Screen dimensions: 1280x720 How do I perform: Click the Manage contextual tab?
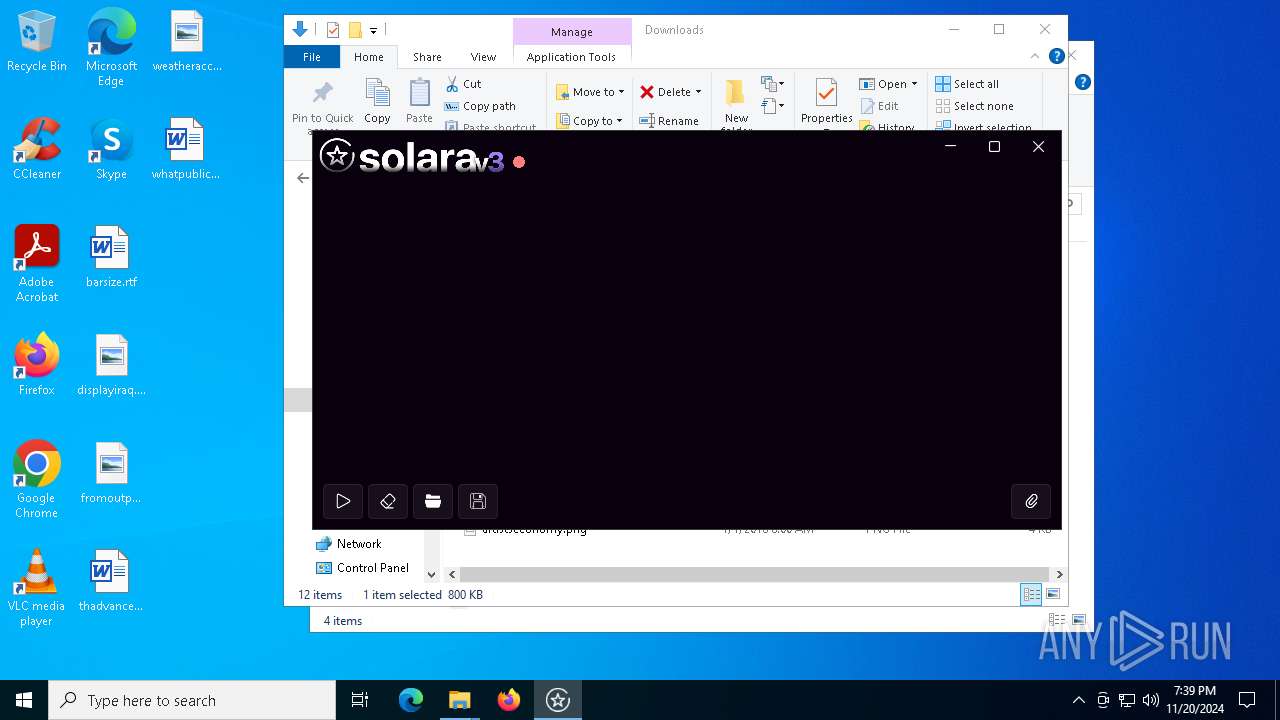572,32
